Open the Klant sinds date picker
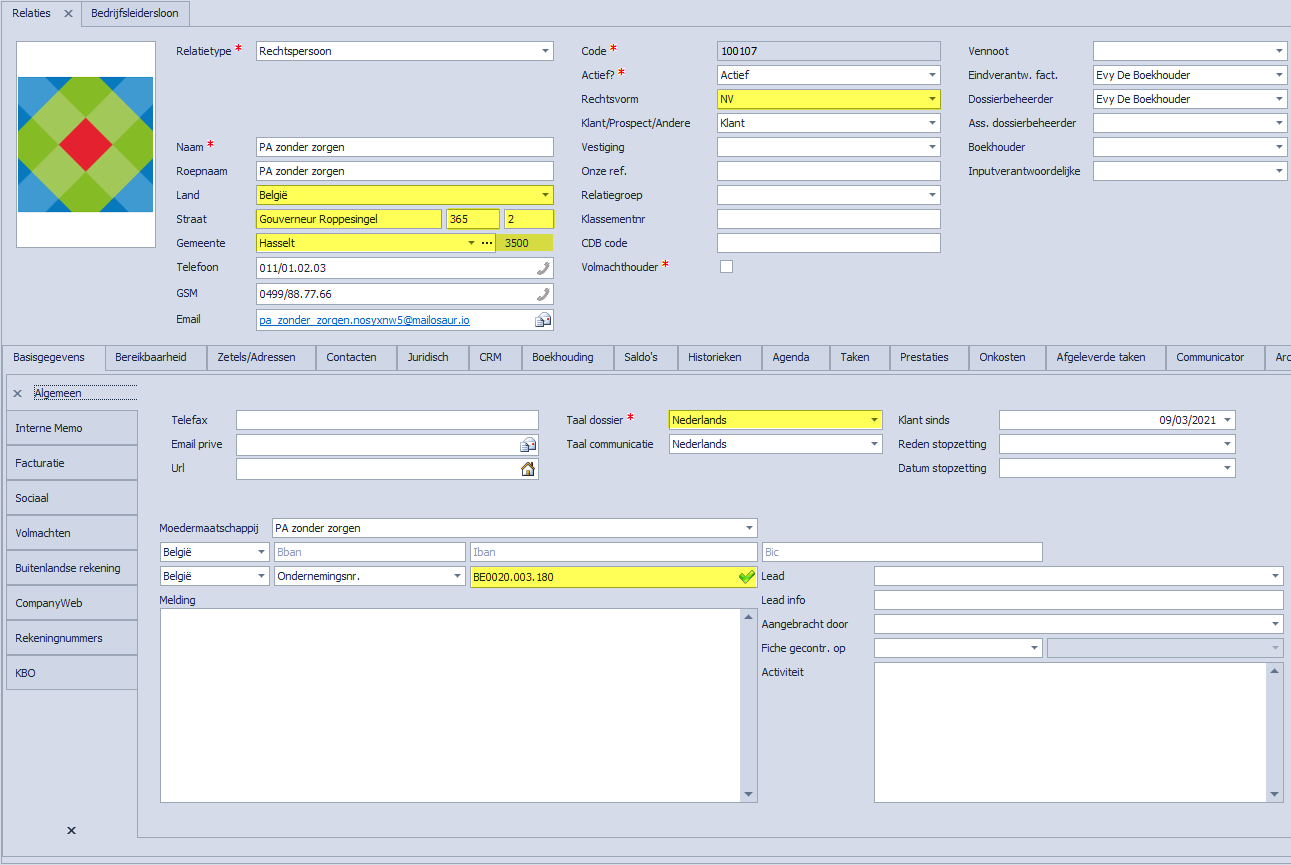This screenshot has height=865, width=1291. click(1227, 420)
